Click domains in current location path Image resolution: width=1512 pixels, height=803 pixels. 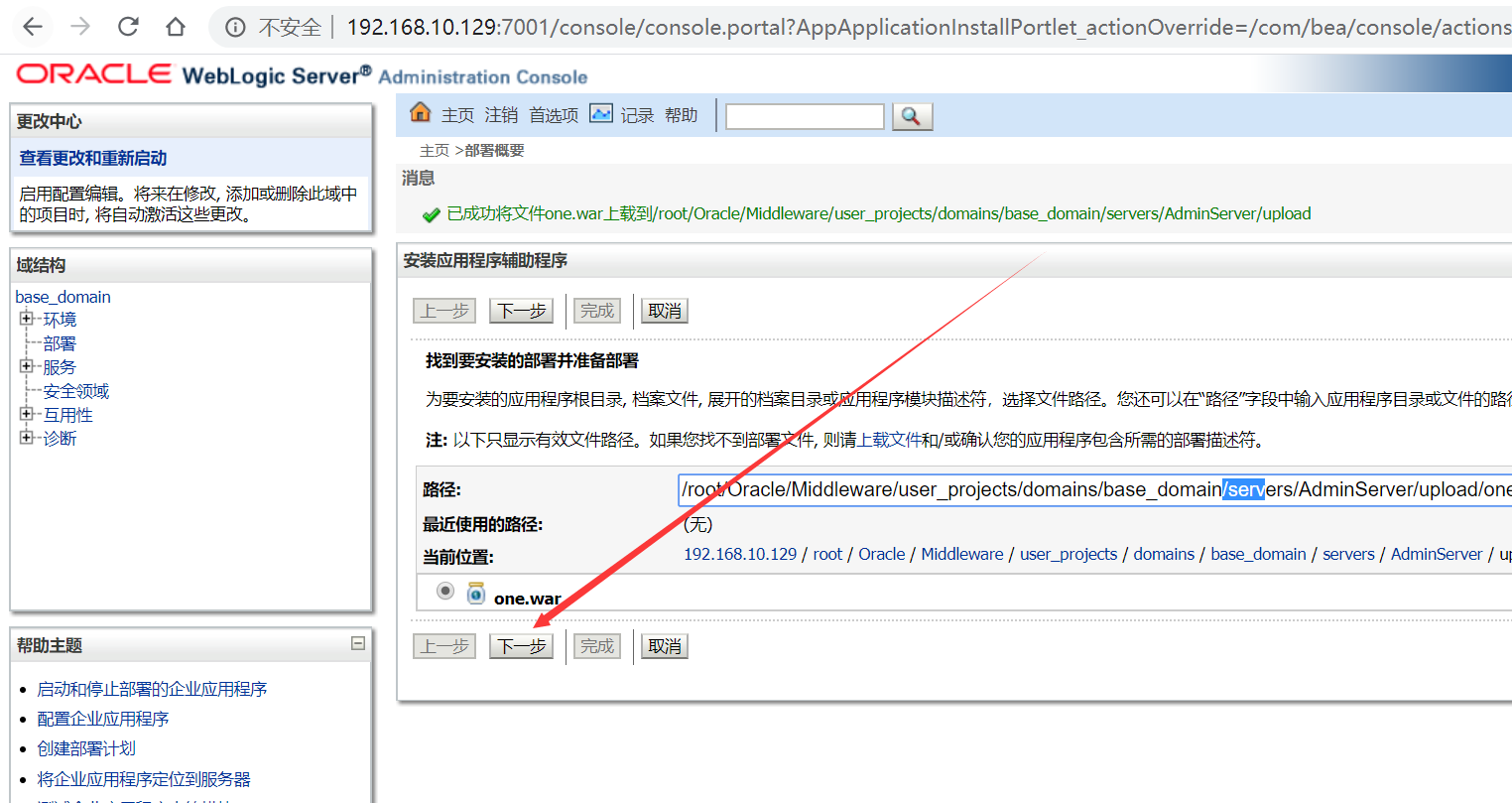point(1164,554)
